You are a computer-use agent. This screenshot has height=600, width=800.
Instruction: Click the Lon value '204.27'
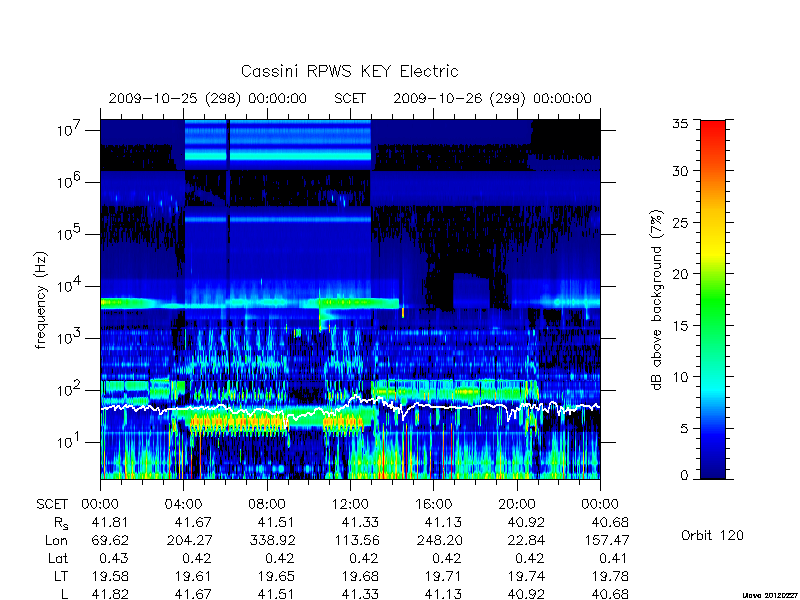[x=190, y=540]
